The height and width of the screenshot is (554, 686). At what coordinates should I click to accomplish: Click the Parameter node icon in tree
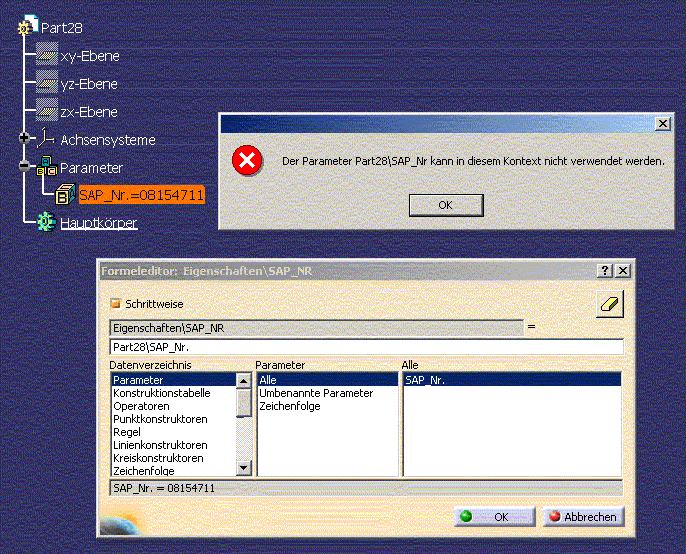[47, 166]
